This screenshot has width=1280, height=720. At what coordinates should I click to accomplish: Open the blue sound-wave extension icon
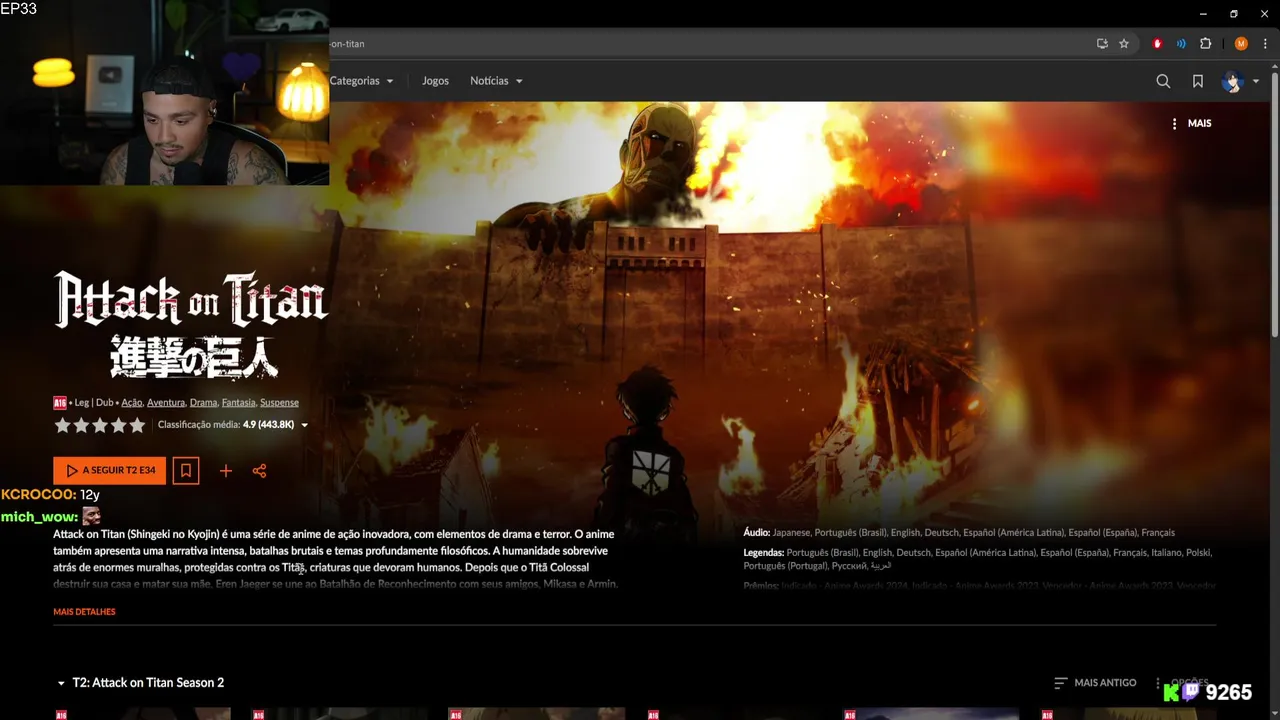pos(1181,44)
